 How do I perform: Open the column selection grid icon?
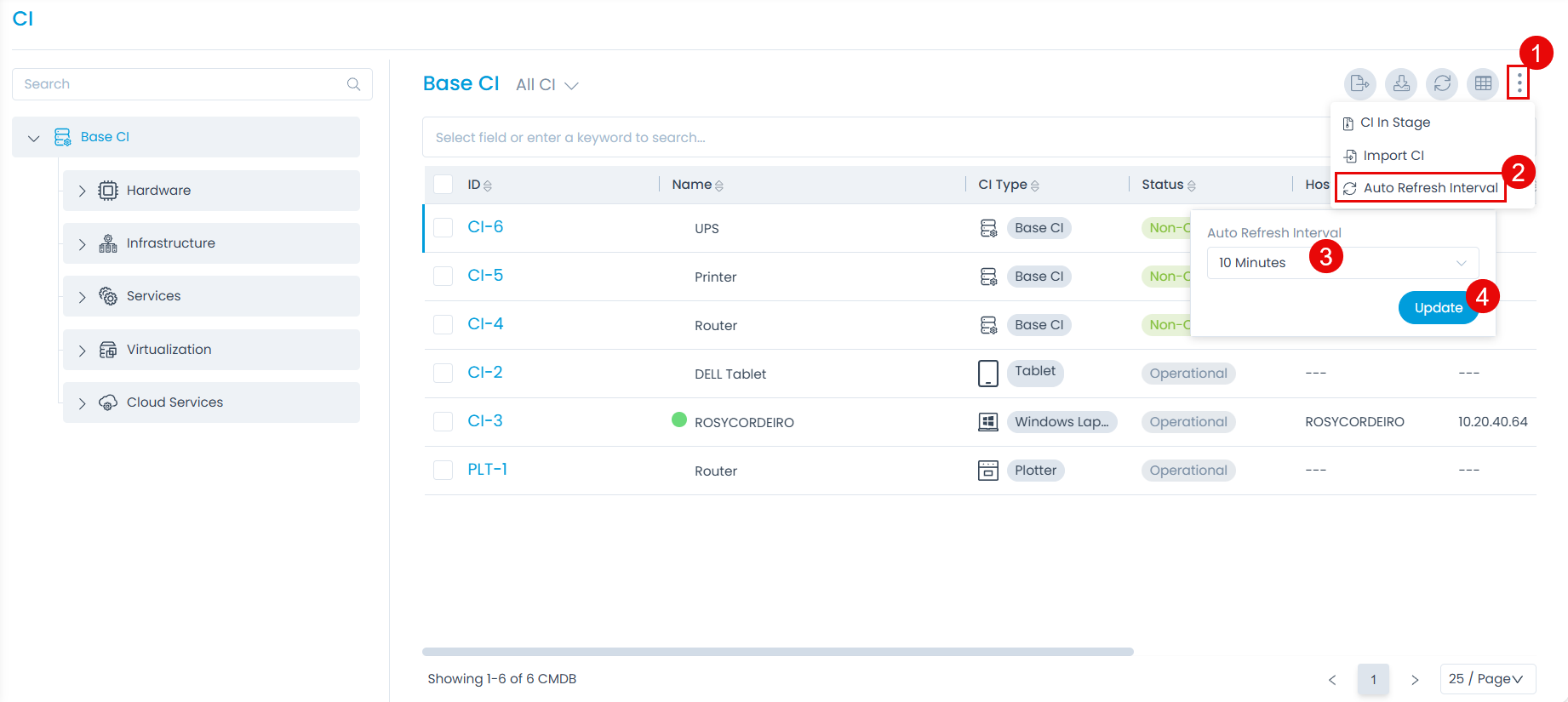(1483, 83)
